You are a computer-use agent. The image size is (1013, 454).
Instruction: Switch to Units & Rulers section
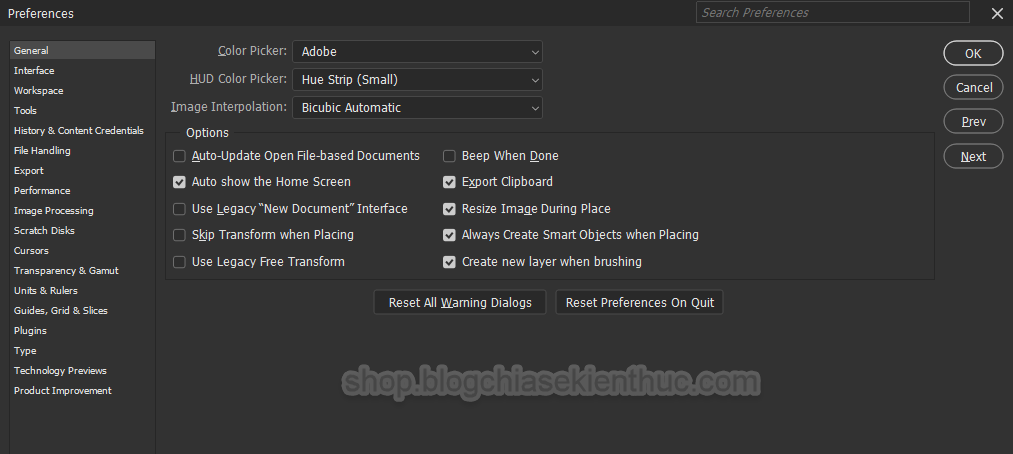46,291
